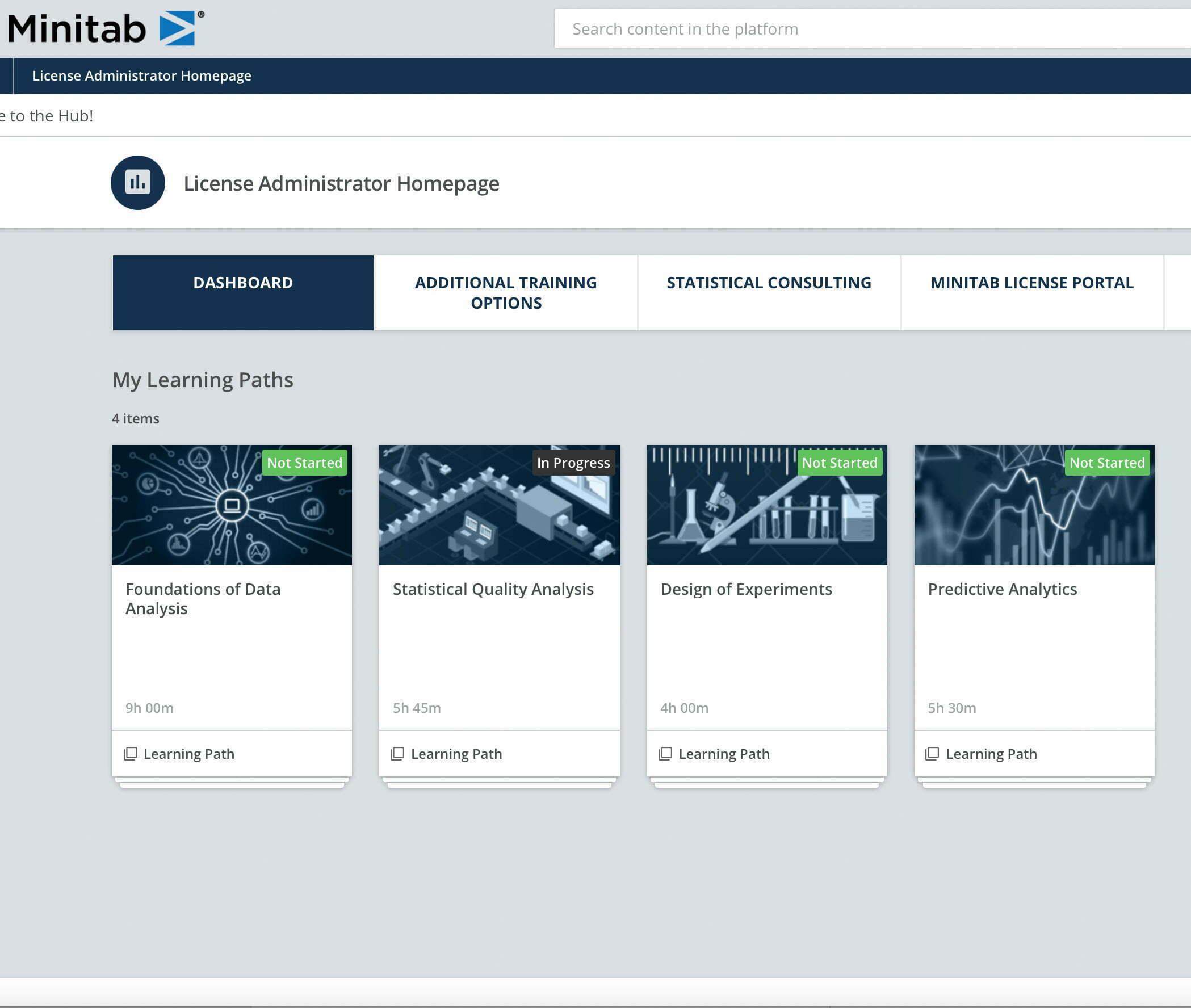Screen dimensions: 1191x1008
Task: Toggle the In Progress badge on Statistical Quality
Action: click(572, 462)
